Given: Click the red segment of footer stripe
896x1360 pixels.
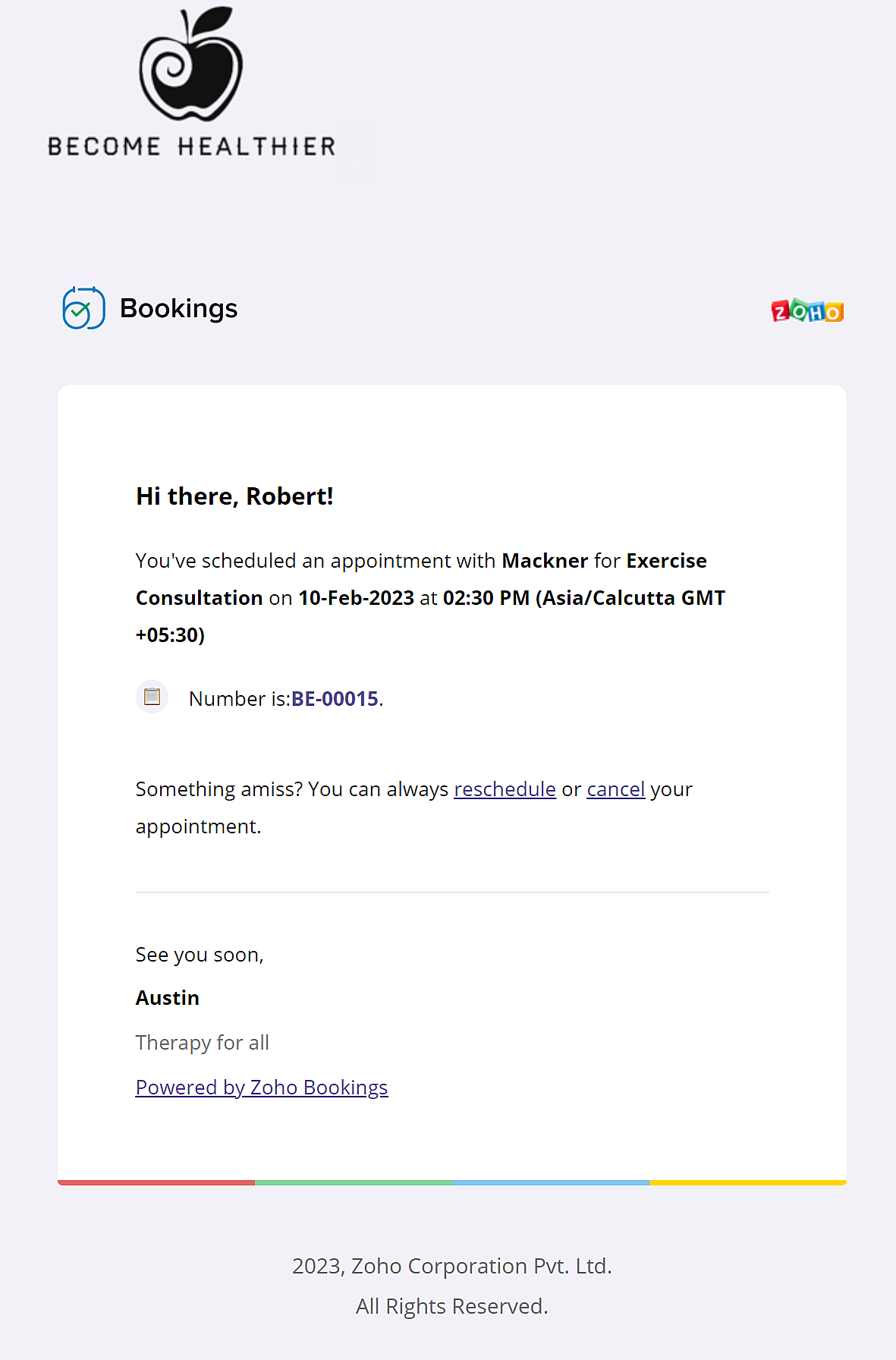Looking at the screenshot, I should click(156, 1182).
